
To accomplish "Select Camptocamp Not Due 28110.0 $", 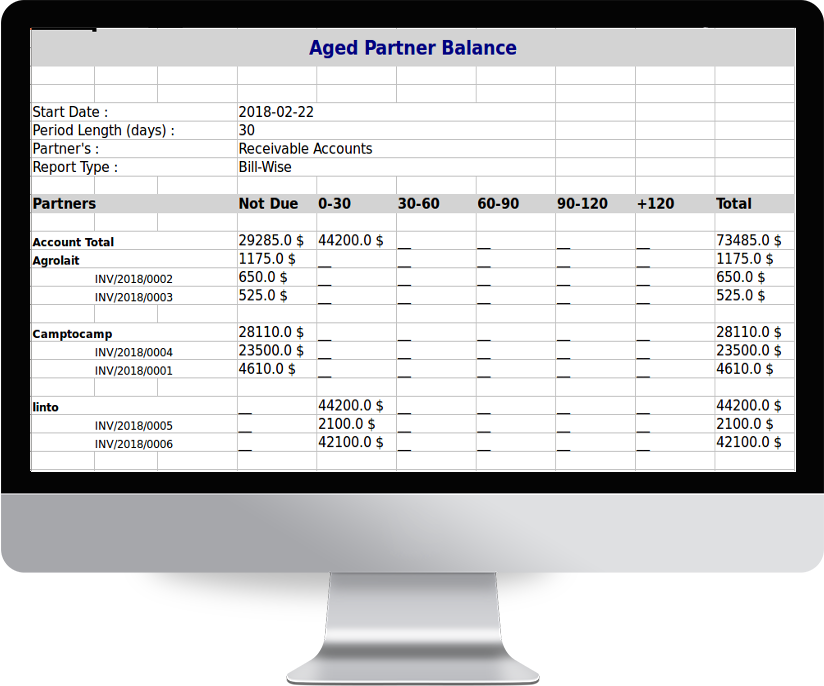I will pos(271,332).
